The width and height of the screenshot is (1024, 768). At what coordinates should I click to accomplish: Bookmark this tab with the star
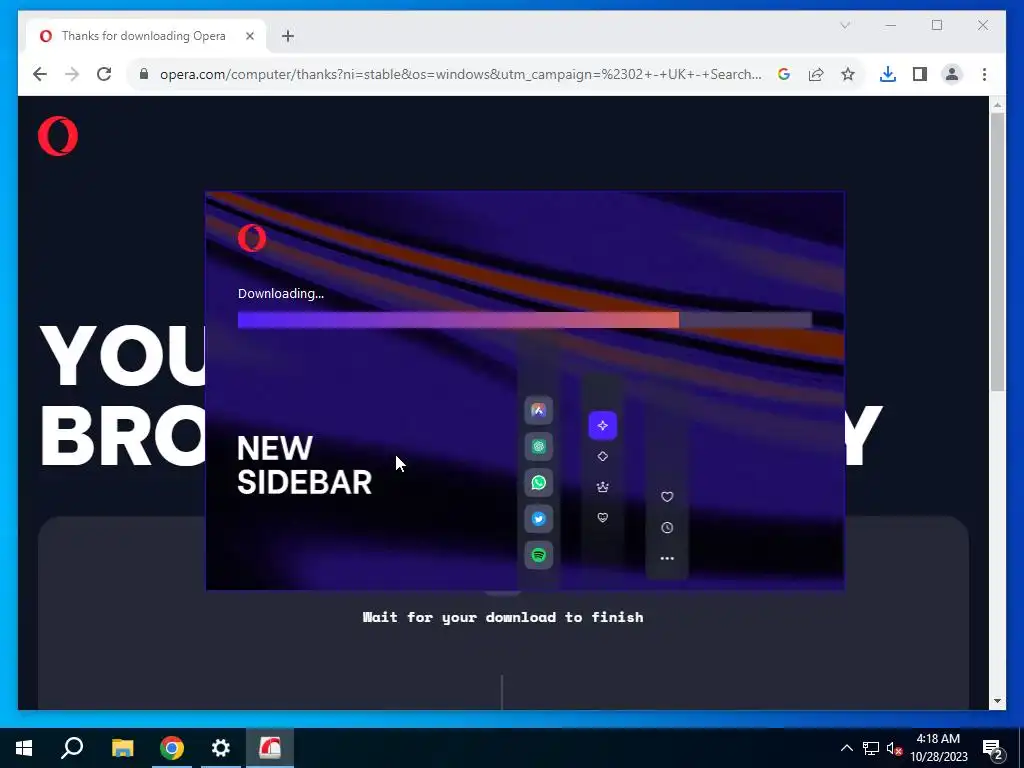pyautogui.click(x=848, y=74)
